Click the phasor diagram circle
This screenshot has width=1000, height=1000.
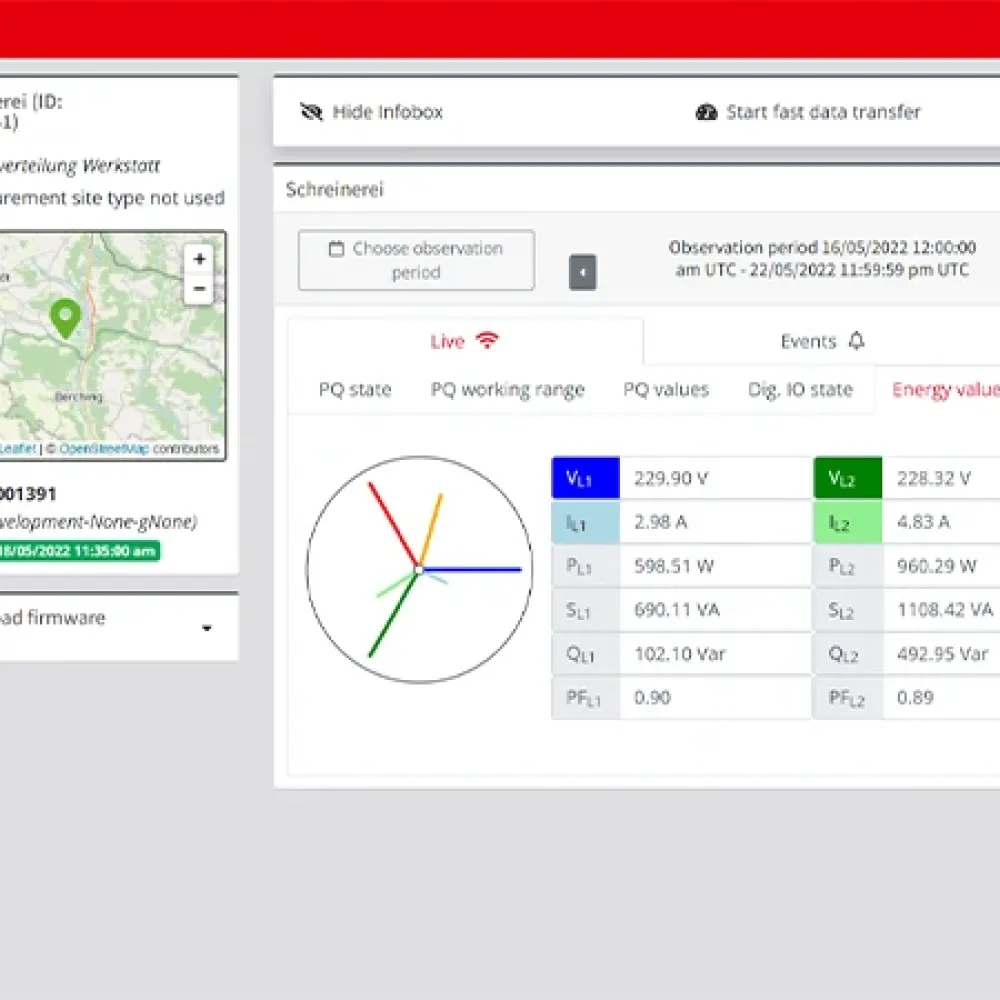click(420, 570)
